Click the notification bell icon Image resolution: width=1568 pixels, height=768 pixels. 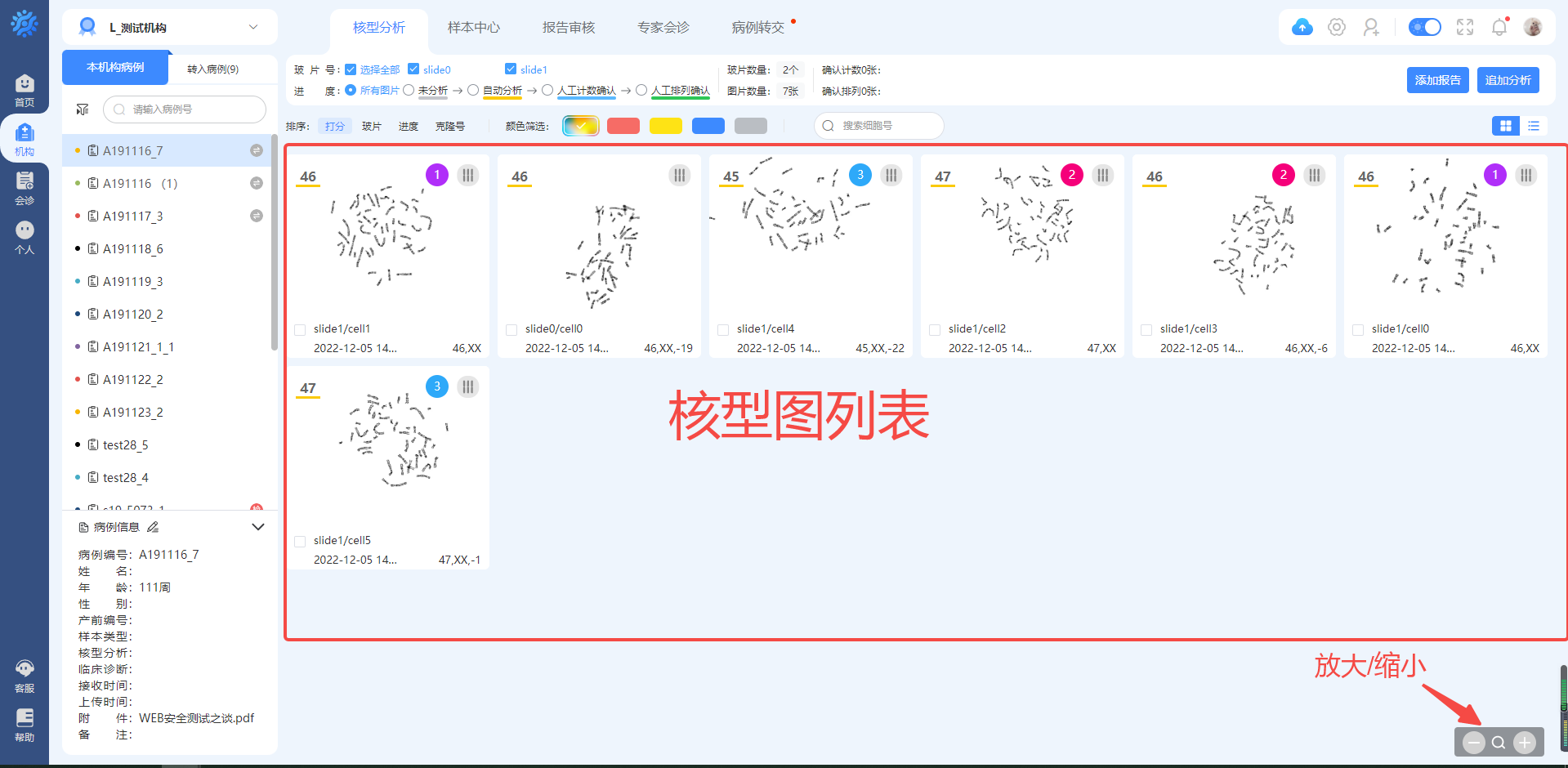point(1499,27)
